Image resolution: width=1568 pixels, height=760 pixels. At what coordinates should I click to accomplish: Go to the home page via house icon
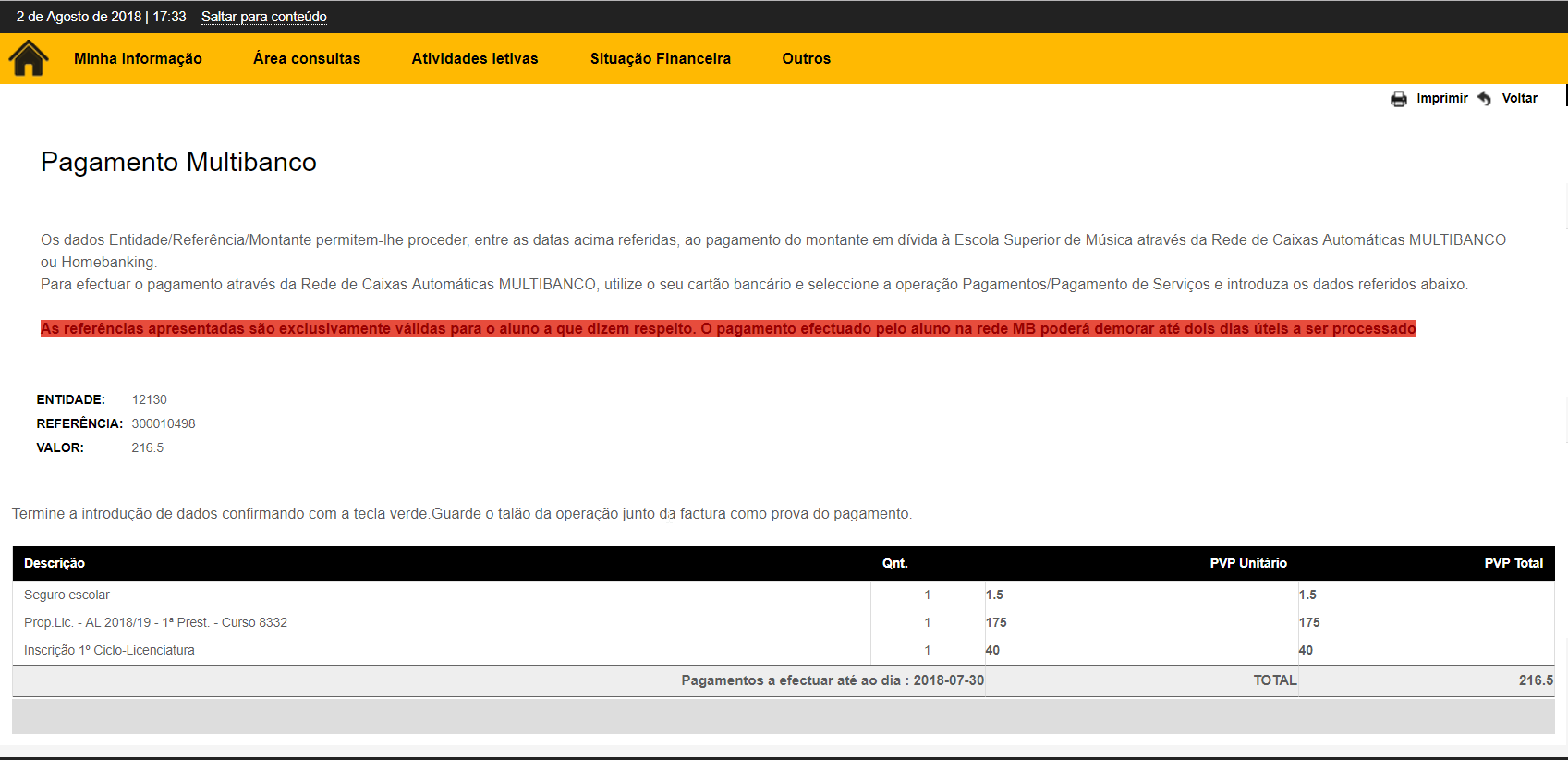click(x=29, y=58)
